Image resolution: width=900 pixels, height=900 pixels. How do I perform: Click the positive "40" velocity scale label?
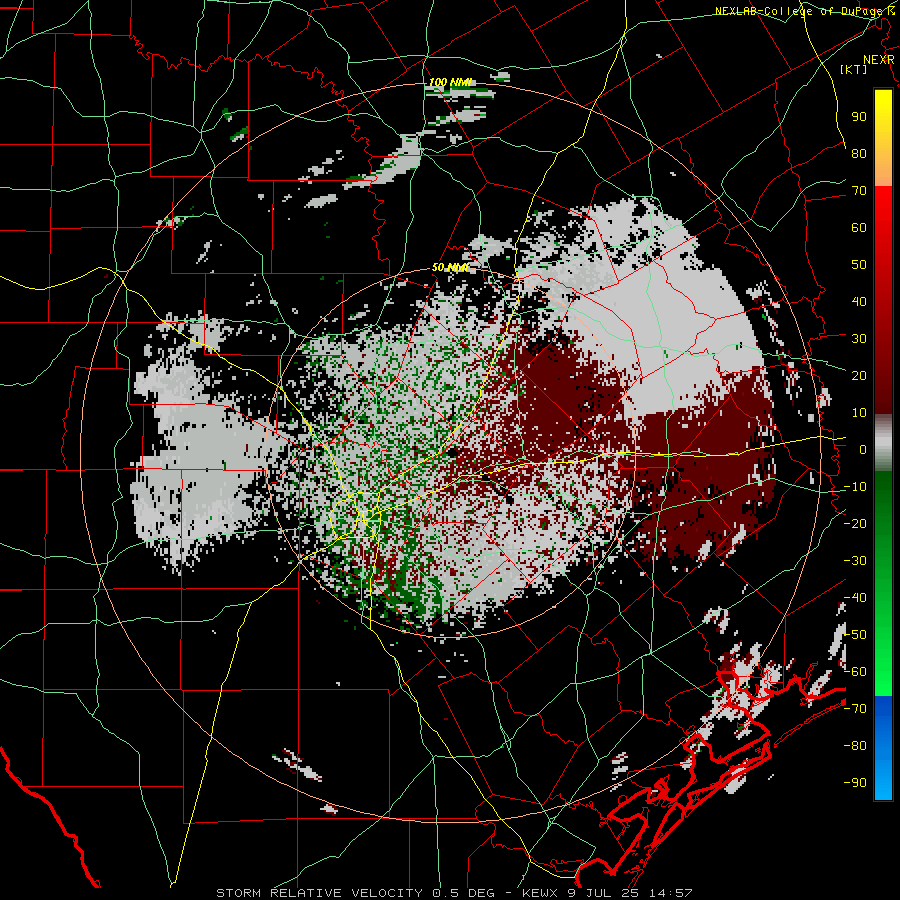[x=859, y=301]
